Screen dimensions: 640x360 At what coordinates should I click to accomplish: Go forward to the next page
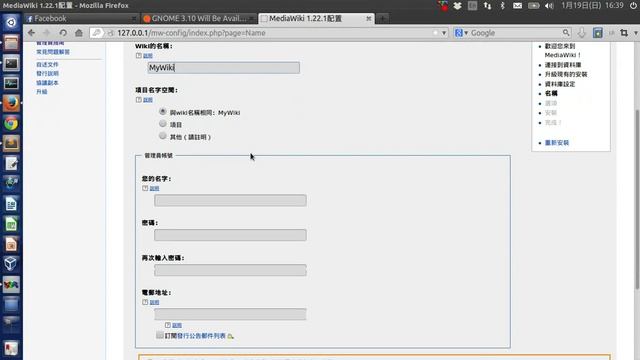click(47, 33)
